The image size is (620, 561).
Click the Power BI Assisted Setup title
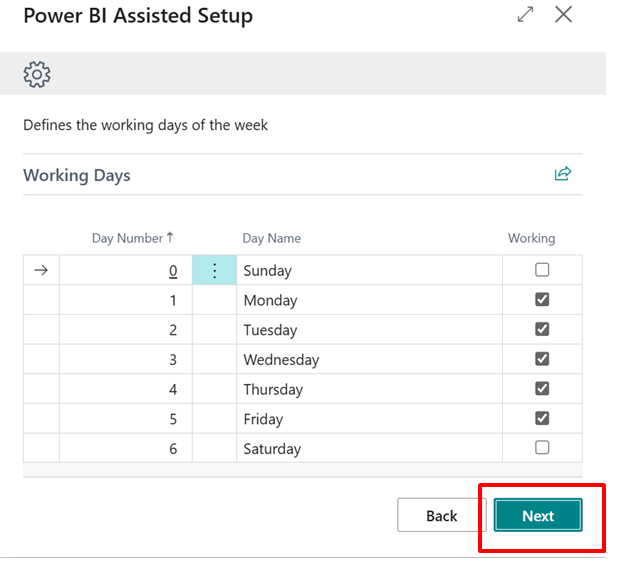pyautogui.click(x=138, y=16)
